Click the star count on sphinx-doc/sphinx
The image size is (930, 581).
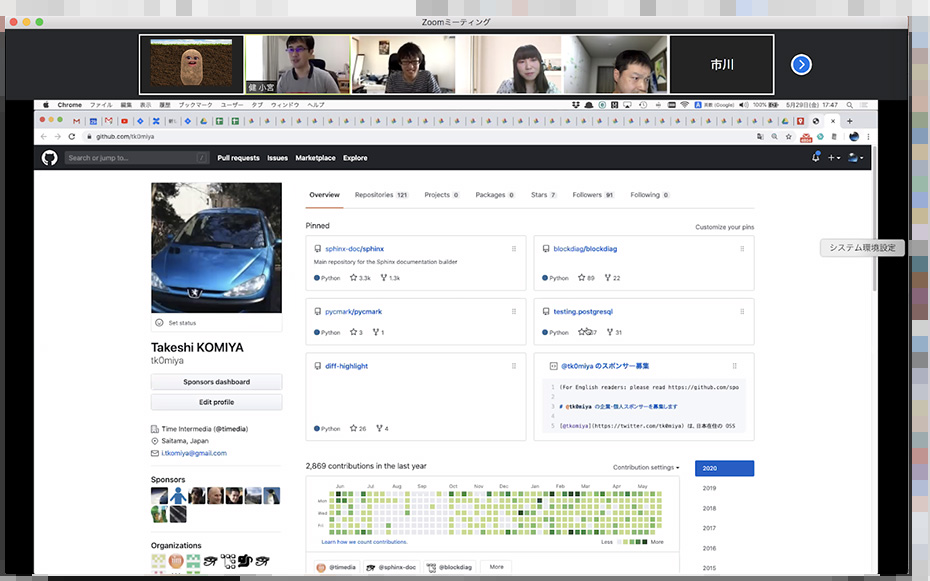click(361, 277)
